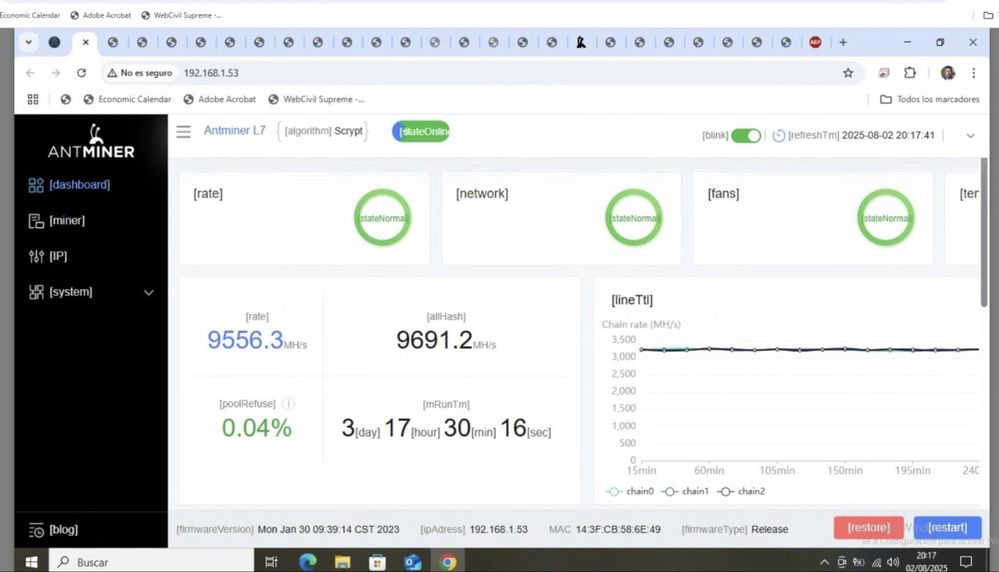The image size is (999, 572).
Task: Open a new tab with plus button
Action: click(843, 42)
